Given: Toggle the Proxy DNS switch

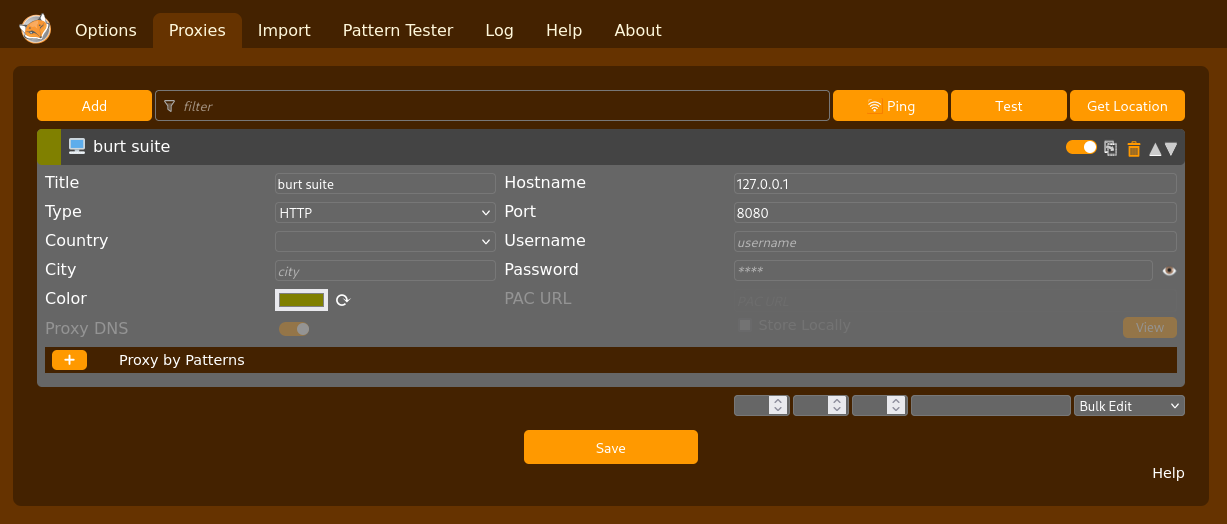Looking at the screenshot, I should [x=294, y=328].
